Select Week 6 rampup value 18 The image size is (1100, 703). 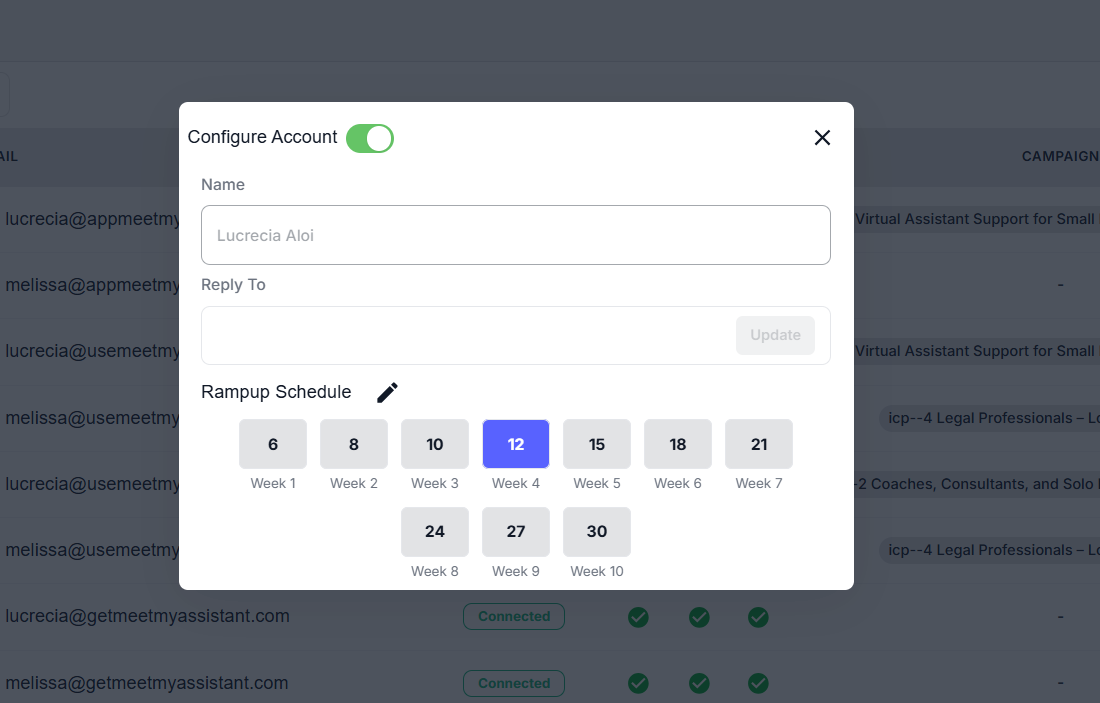(x=678, y=444)
